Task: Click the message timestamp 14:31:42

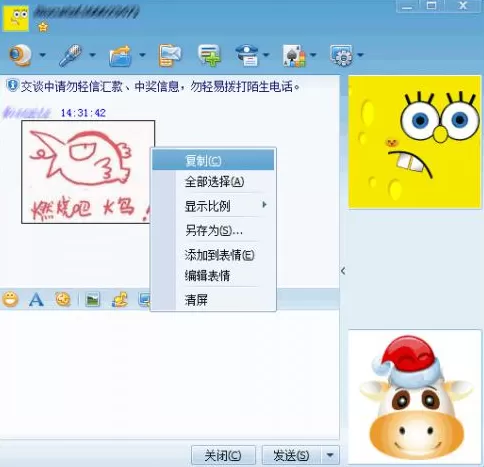Action: [83, 113]
